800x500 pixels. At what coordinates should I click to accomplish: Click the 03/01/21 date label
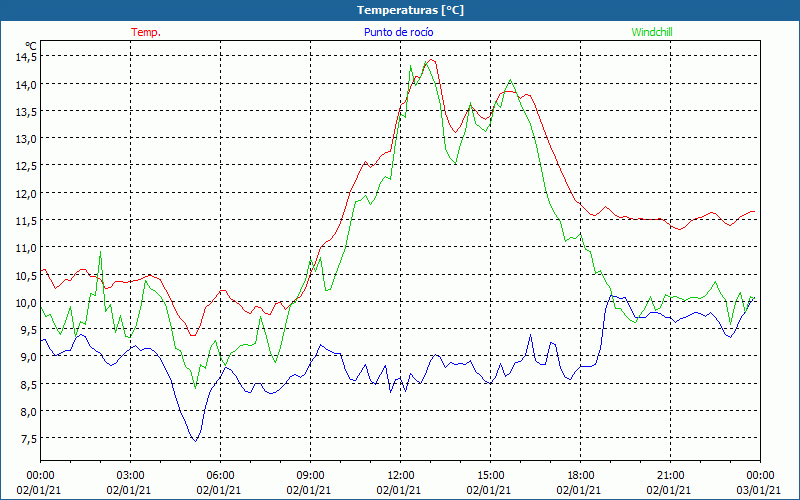759,490
